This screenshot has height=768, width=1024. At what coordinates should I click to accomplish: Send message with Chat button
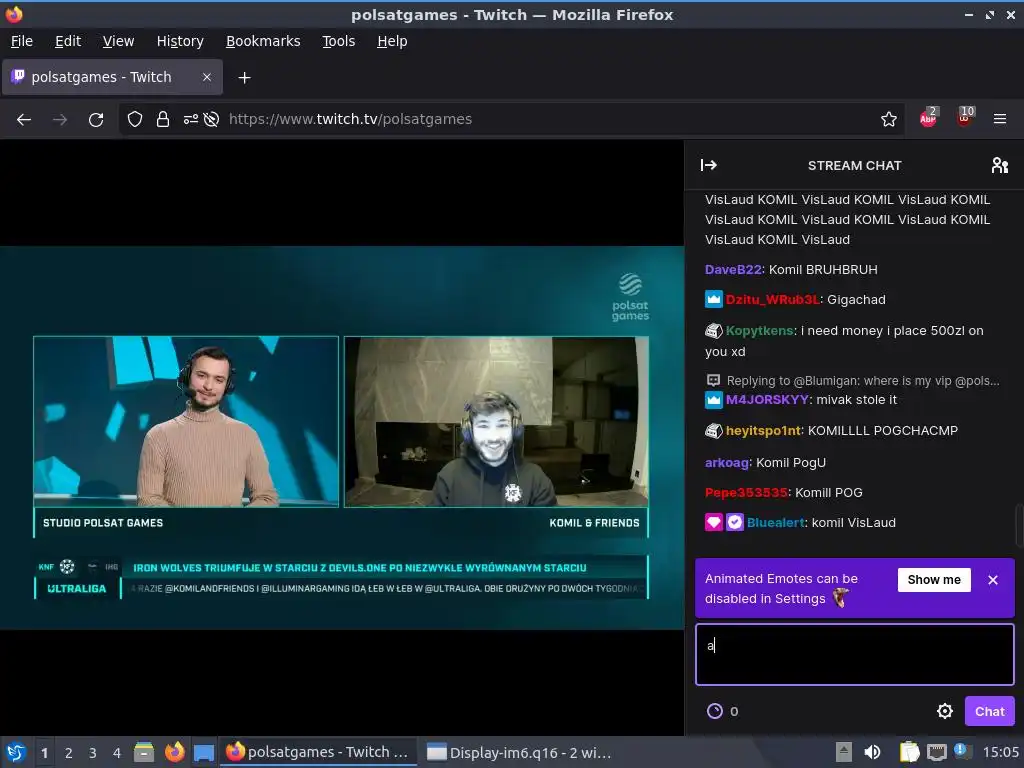click(x=989, y=711)
